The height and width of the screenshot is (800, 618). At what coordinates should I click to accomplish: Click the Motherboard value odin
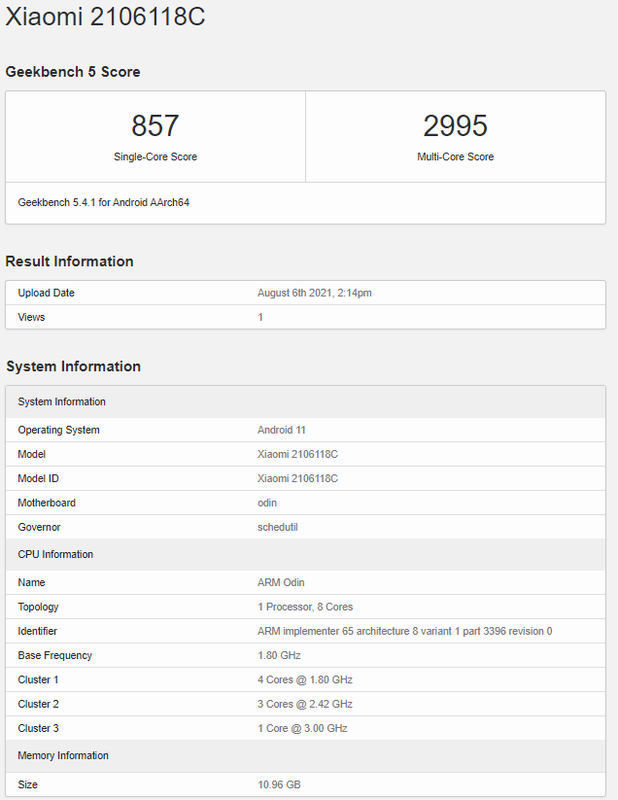(267, 503)
